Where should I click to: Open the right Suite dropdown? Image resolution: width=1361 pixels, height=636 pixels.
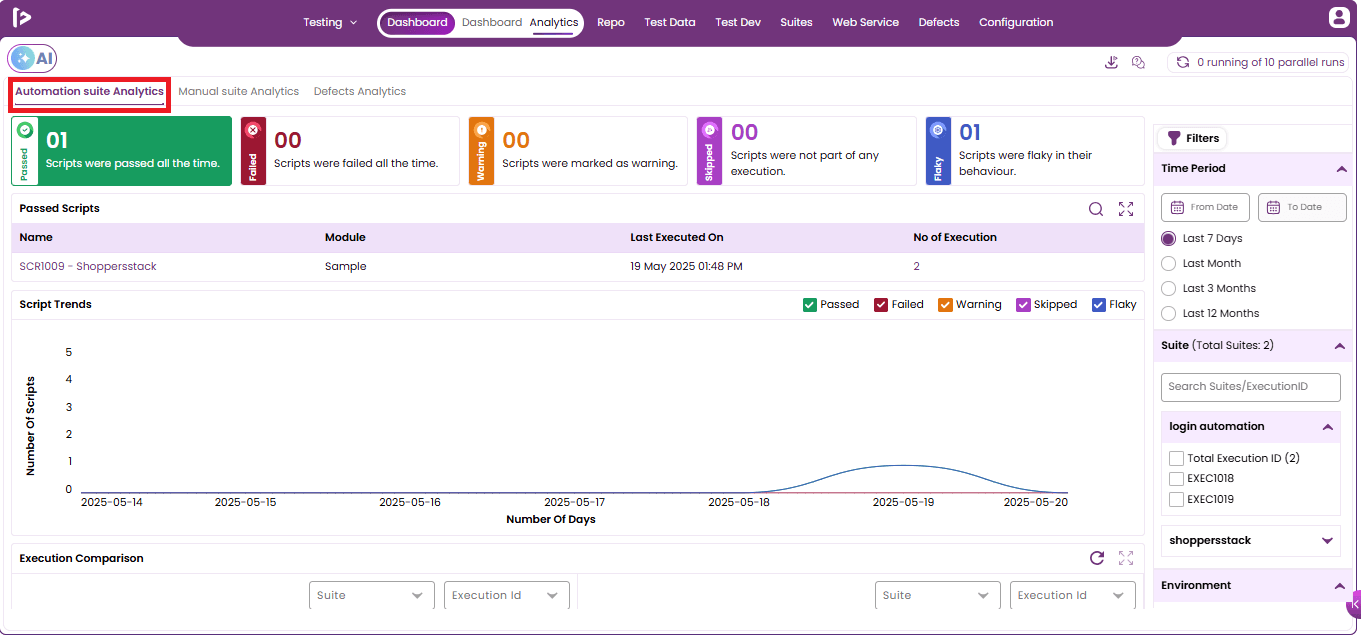[938, 595]
